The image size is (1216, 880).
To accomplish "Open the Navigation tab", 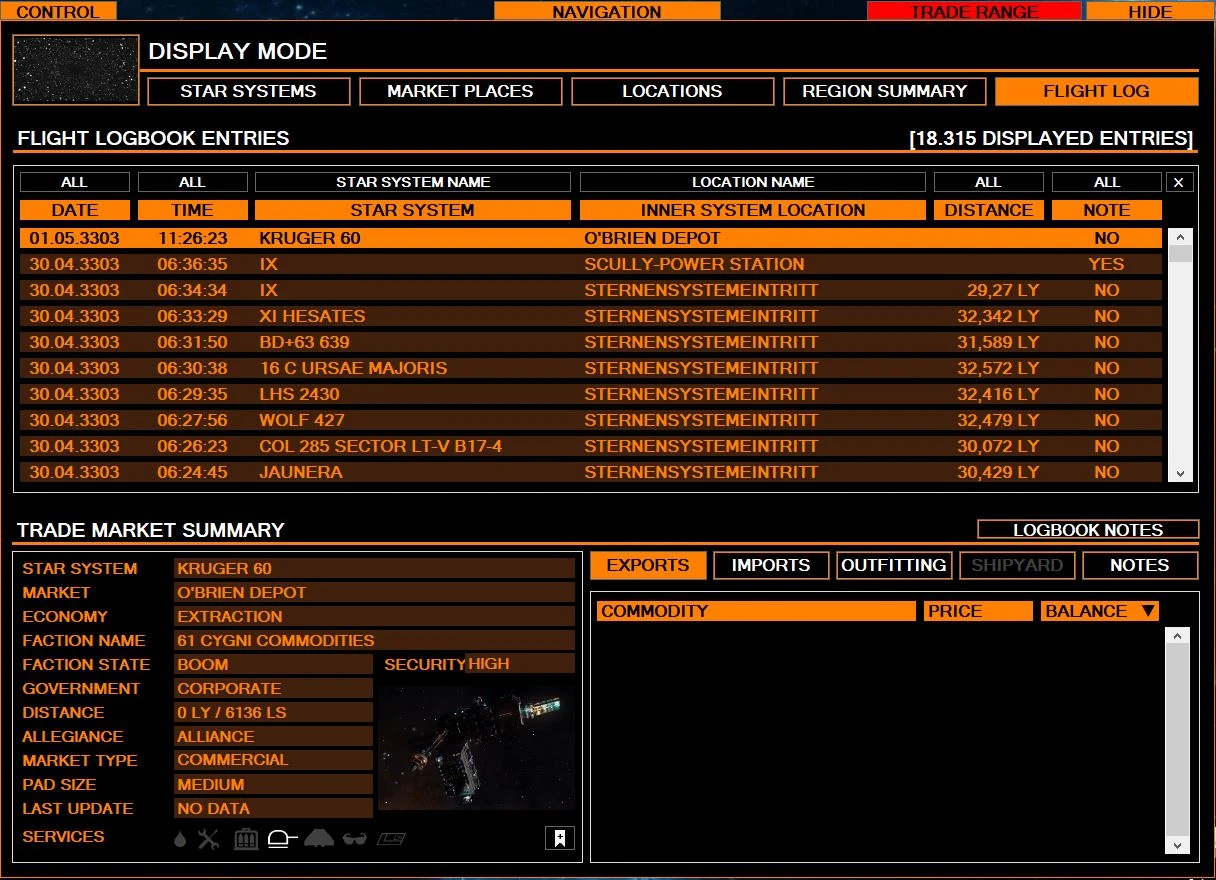I will (x=607, y=11).
